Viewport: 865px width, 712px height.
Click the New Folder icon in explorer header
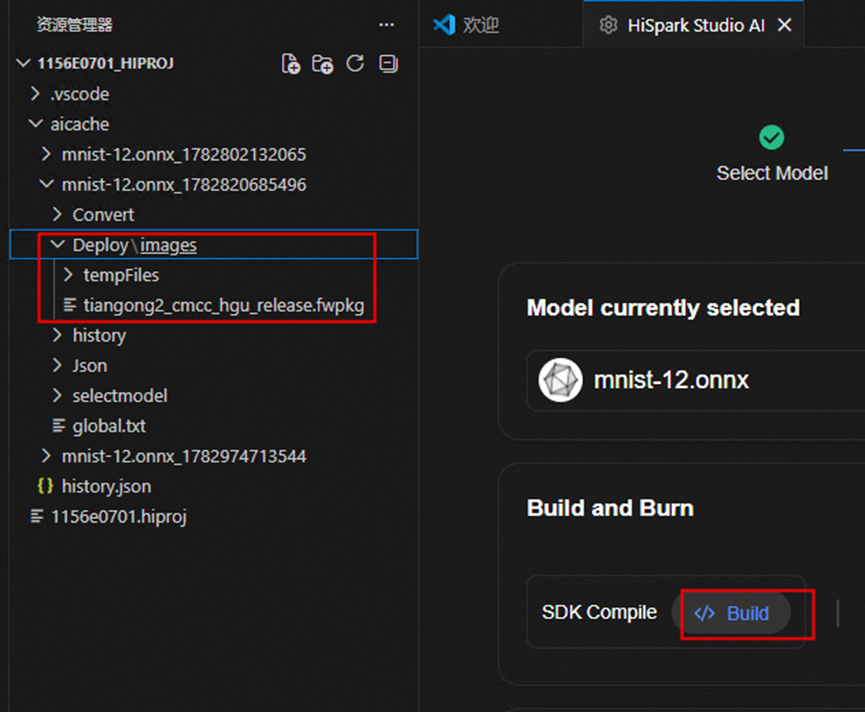pos(323,64)
